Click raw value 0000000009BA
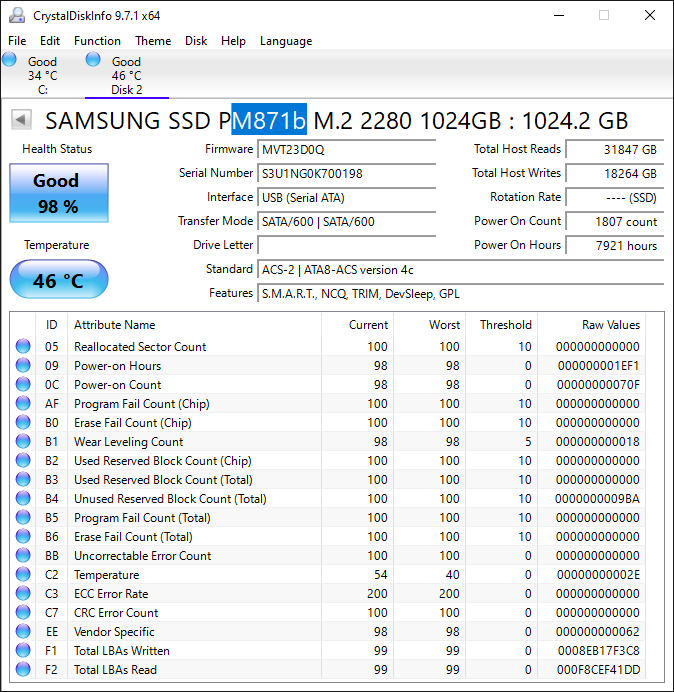This screenshot has width=674, height=692. point(597,499)
